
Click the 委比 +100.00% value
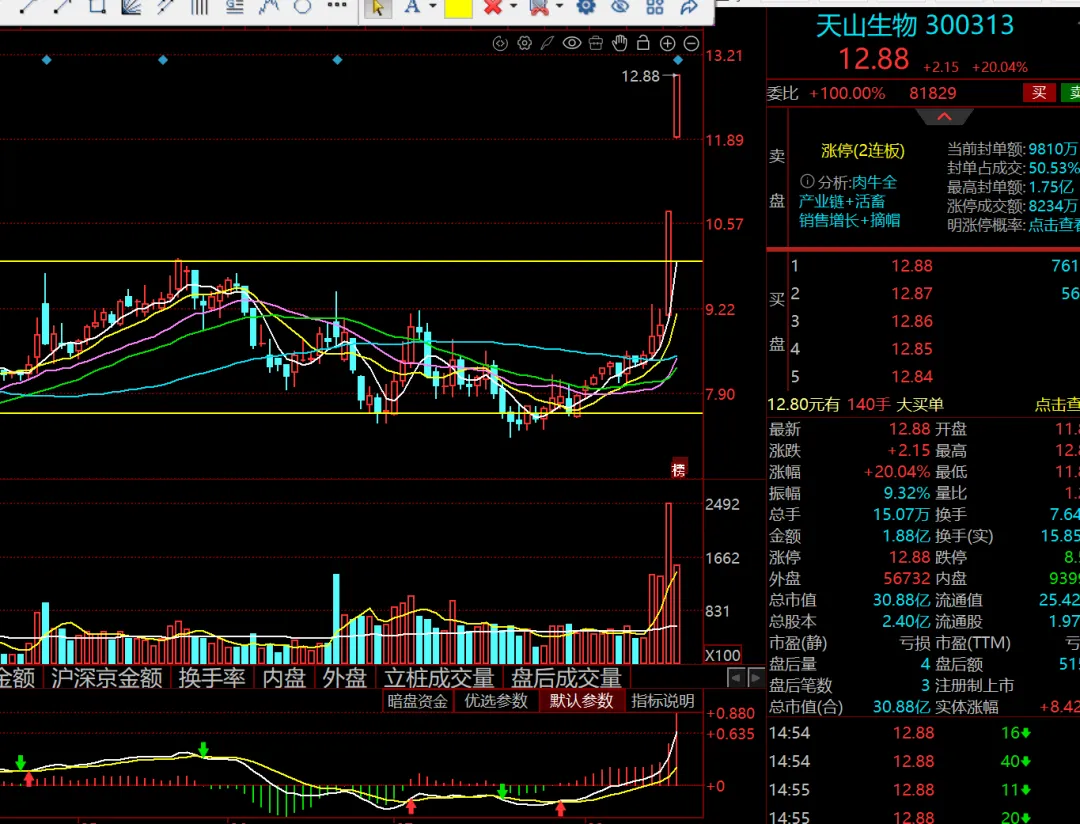tap(847, 93)
